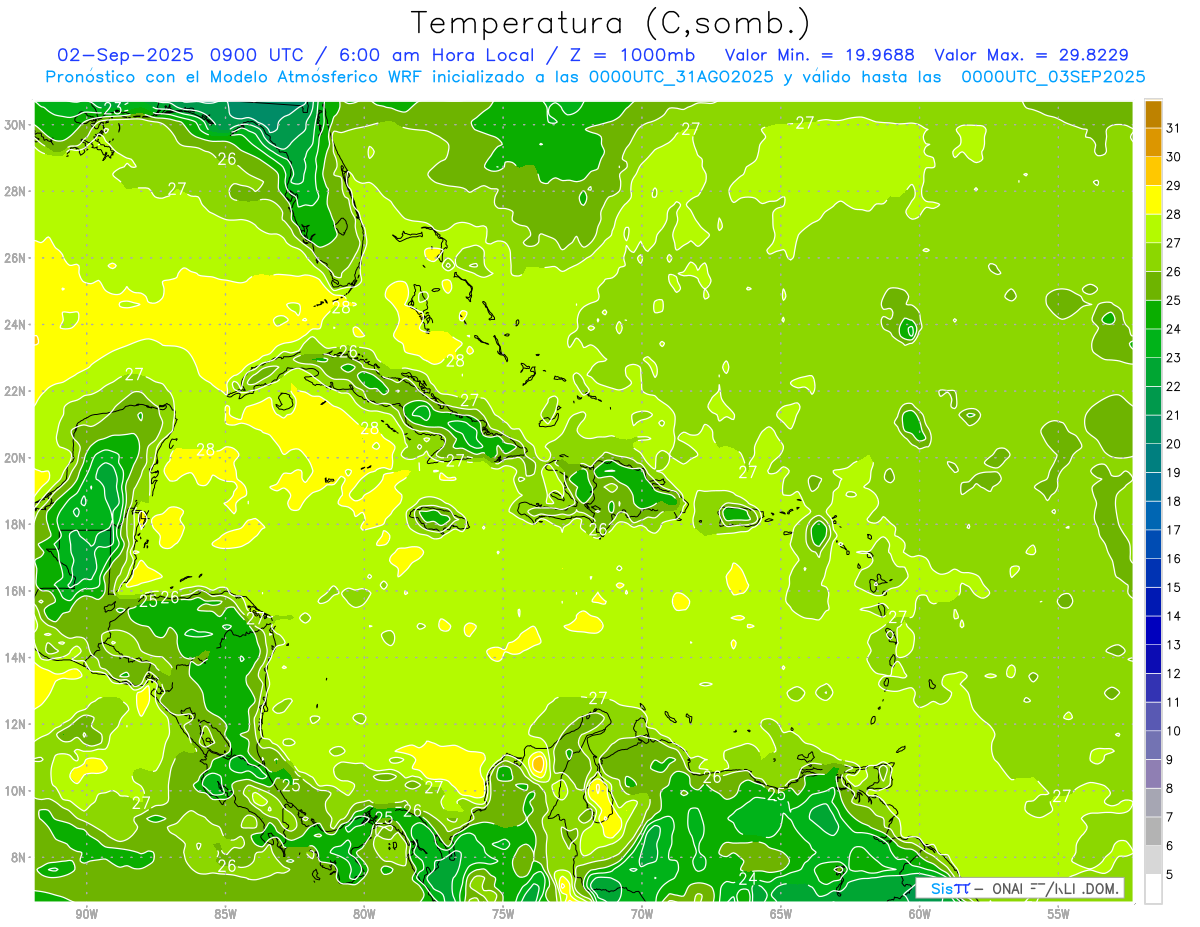Click the latitude label "28N"

click(15, 191)
